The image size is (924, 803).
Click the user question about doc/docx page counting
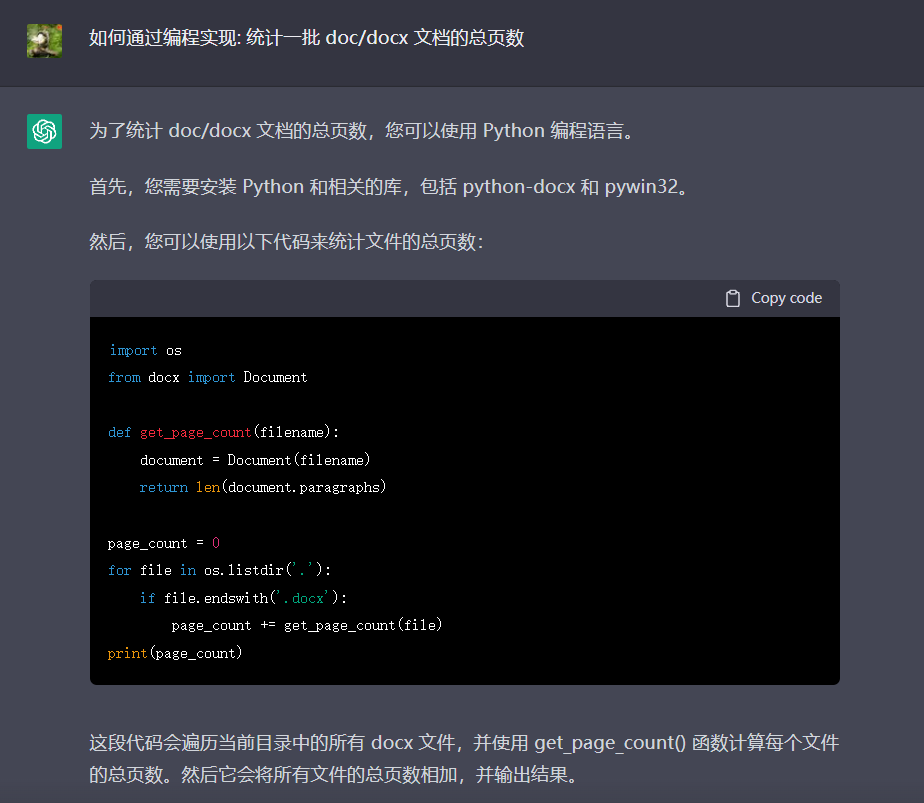pyautogui.click(x=306, y=39)
